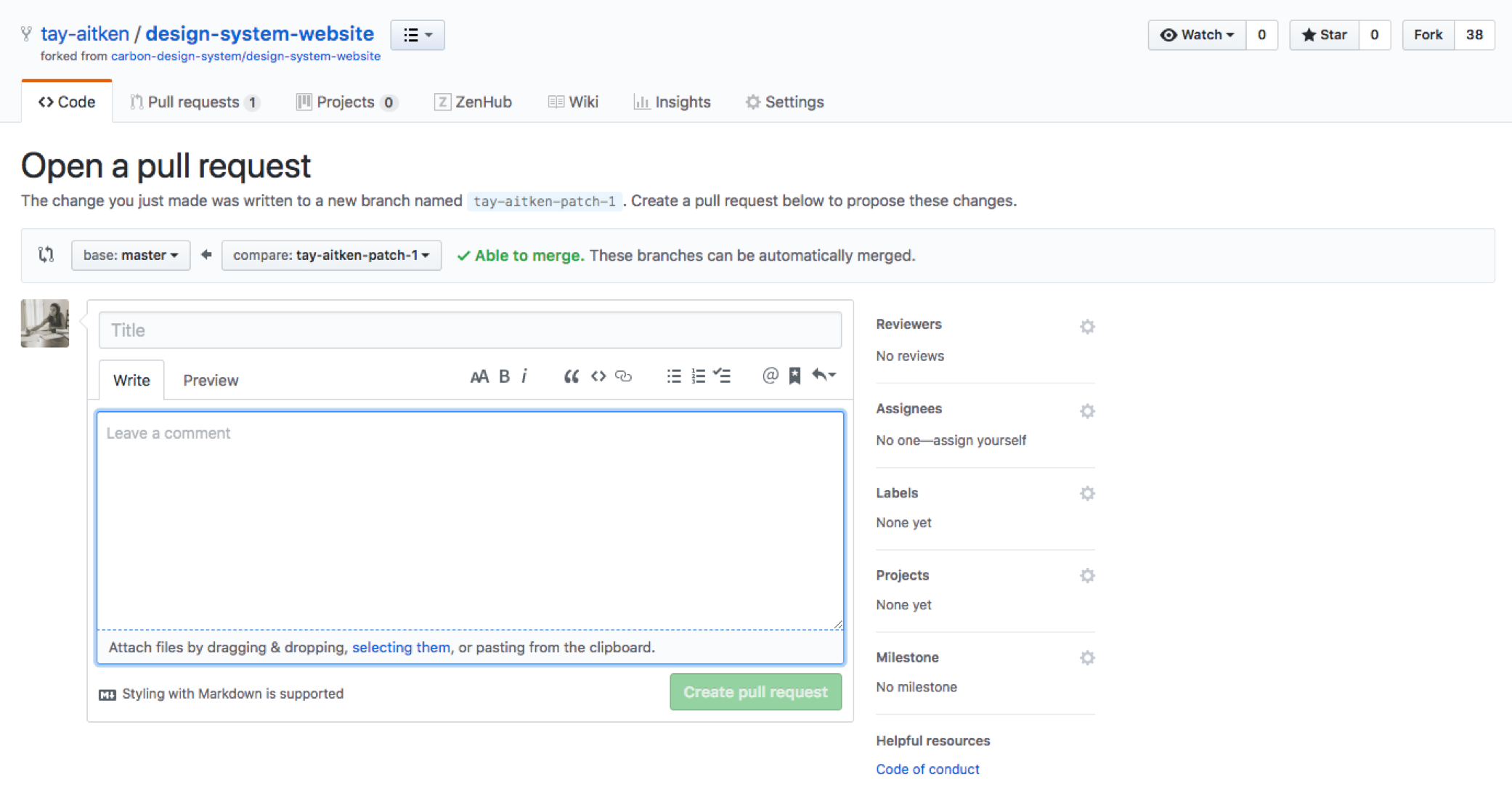Click the watchers count 0
Screen dimensions: 1512x796
1262,35
